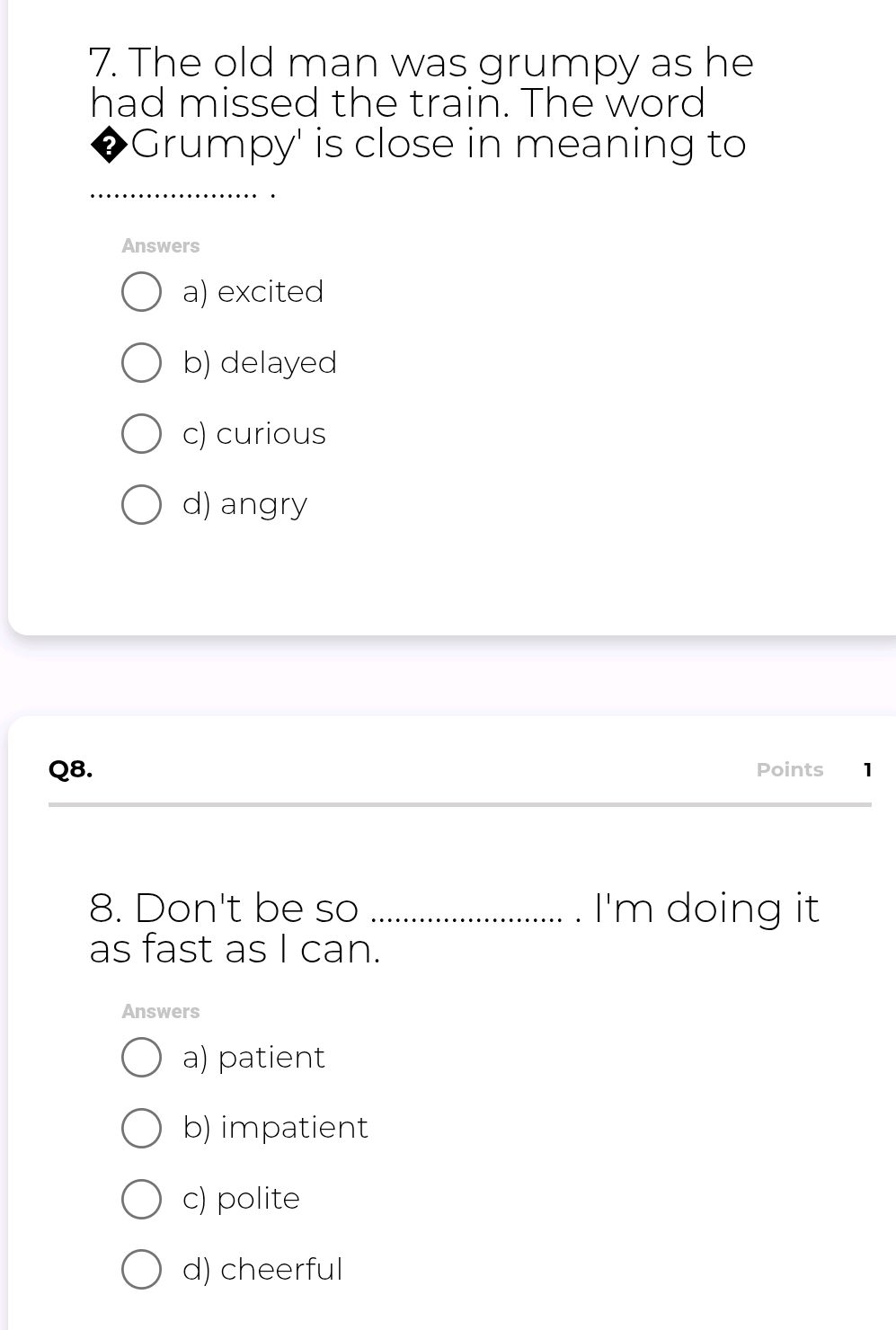896x1330 pixels.
Task: Select the 'a) patient' radio option
Action: coord(141,1058)
